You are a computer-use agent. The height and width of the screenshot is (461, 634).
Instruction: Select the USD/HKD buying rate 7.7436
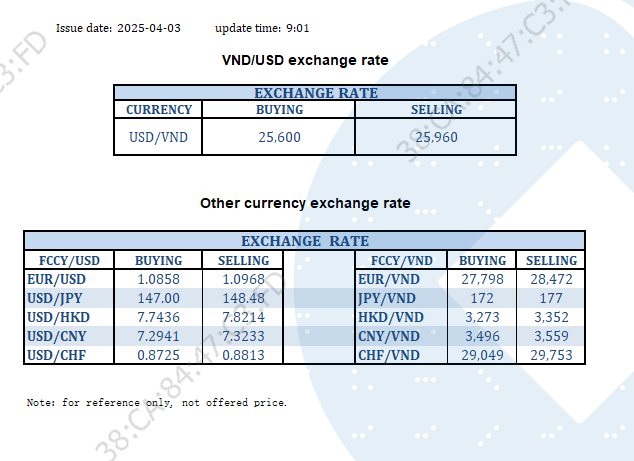click(158, 317)
